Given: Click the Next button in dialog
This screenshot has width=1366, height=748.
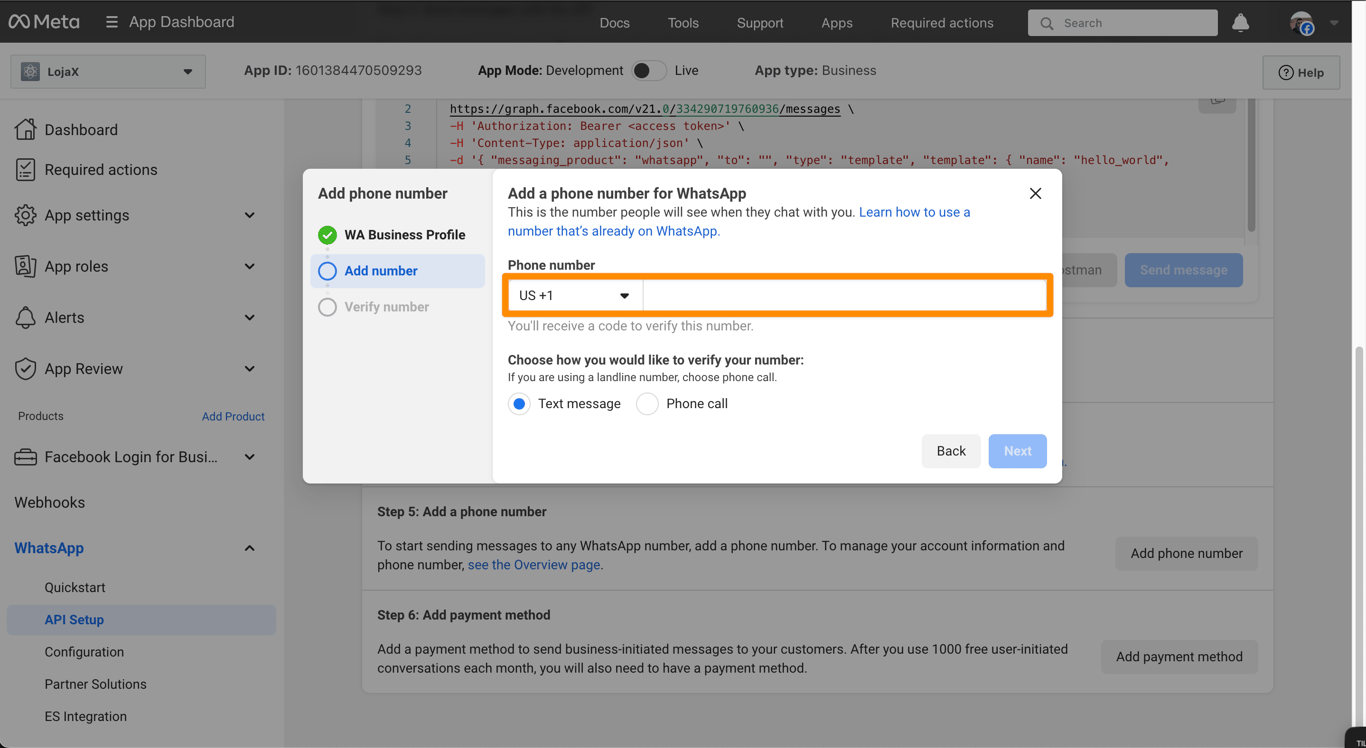Looking at the screenshot, I should [1017, 451].
